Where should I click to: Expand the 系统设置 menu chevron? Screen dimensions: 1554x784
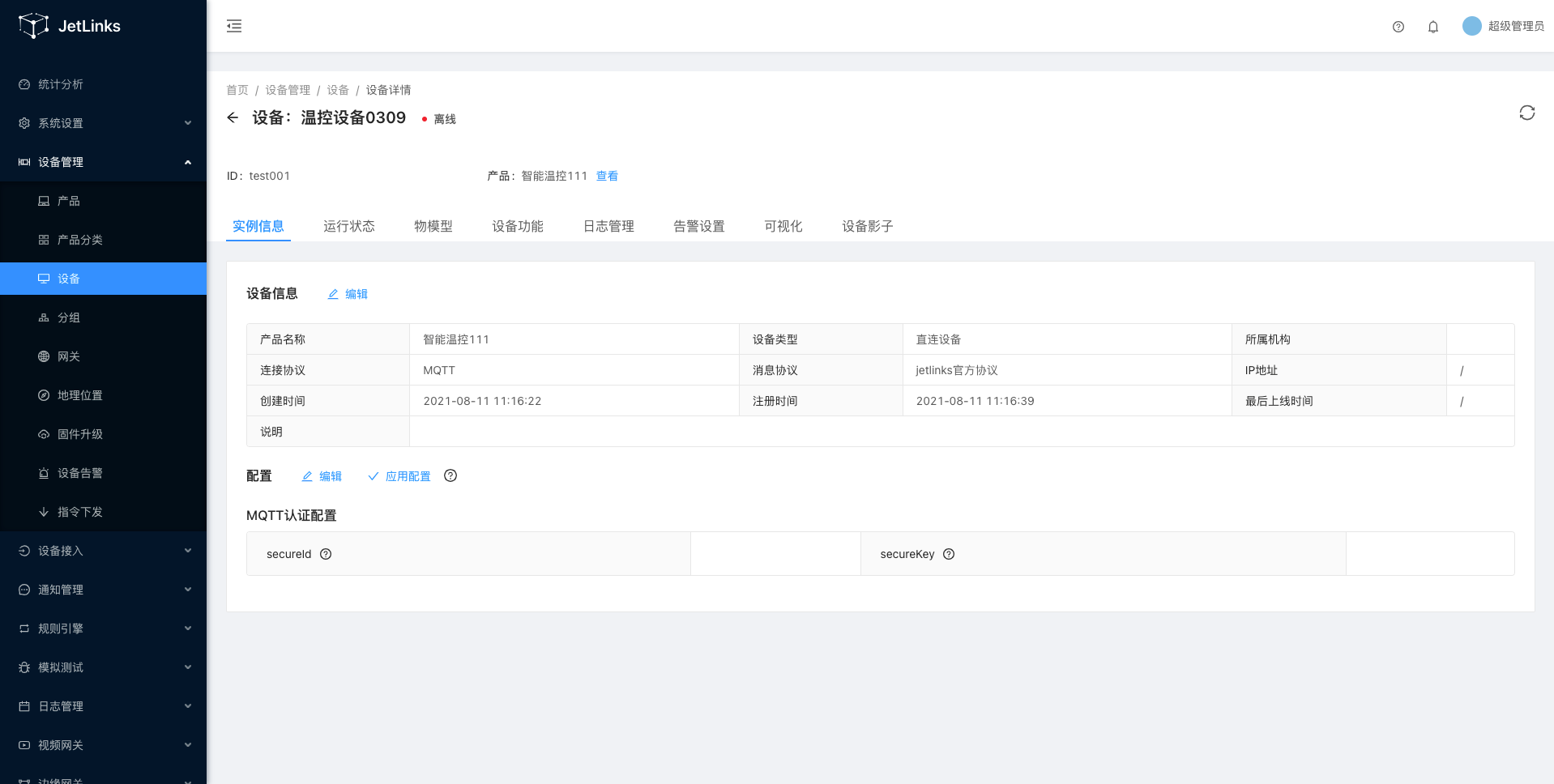click(x=188, y=123)
